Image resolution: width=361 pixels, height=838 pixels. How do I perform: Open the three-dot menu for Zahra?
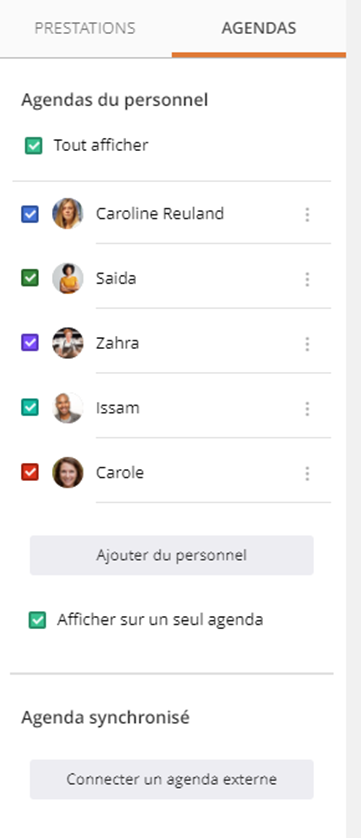[x=307, y=344]
